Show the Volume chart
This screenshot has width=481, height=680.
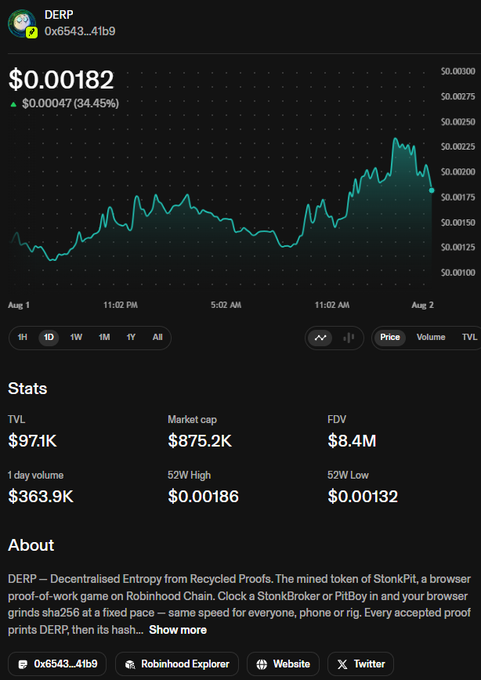pyautogui.click(x=431, y=337)
